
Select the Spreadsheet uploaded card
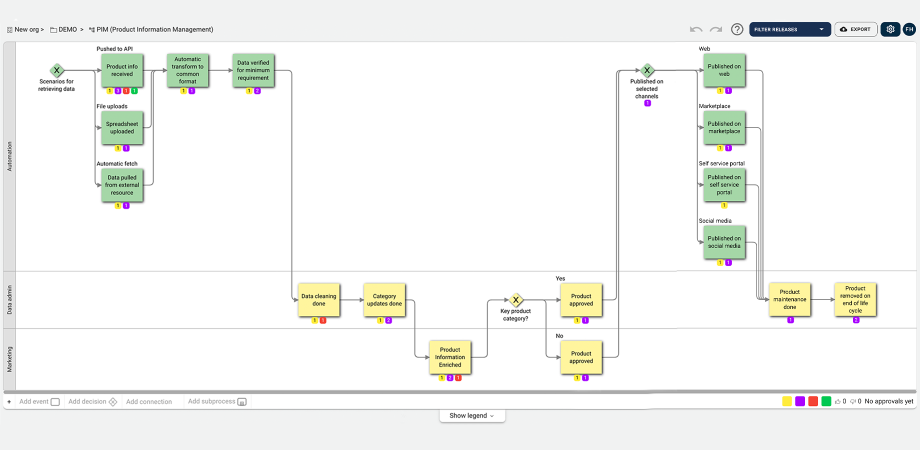(x=122, y=128)
